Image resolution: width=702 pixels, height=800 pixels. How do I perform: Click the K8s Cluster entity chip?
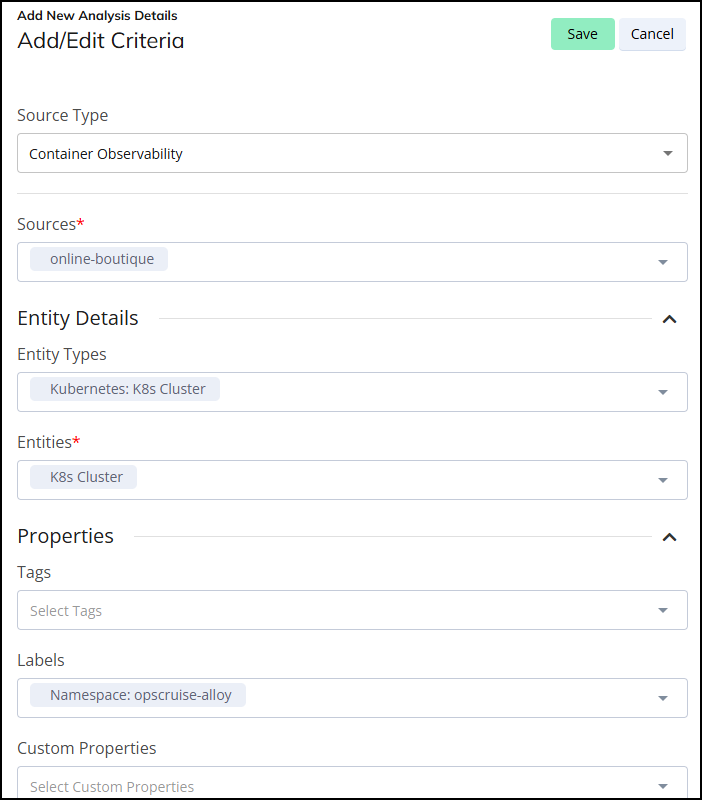(x=86, y=477)
